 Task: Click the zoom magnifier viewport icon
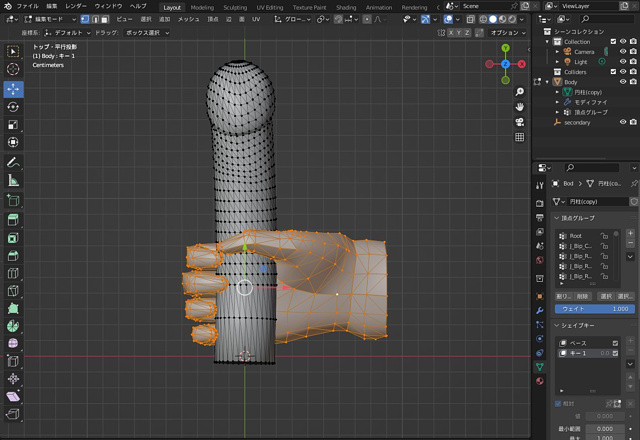click(x=520, y=90)
